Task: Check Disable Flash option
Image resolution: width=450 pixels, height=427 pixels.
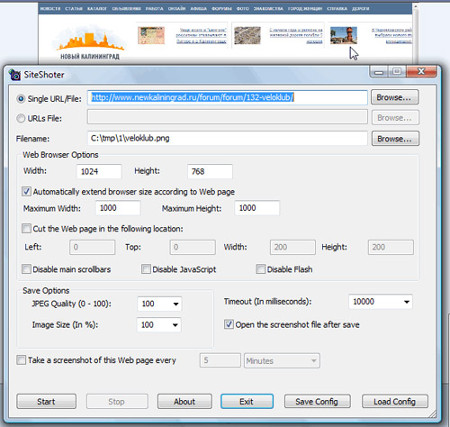Action: pyautogui.click(x=261, y=269)
